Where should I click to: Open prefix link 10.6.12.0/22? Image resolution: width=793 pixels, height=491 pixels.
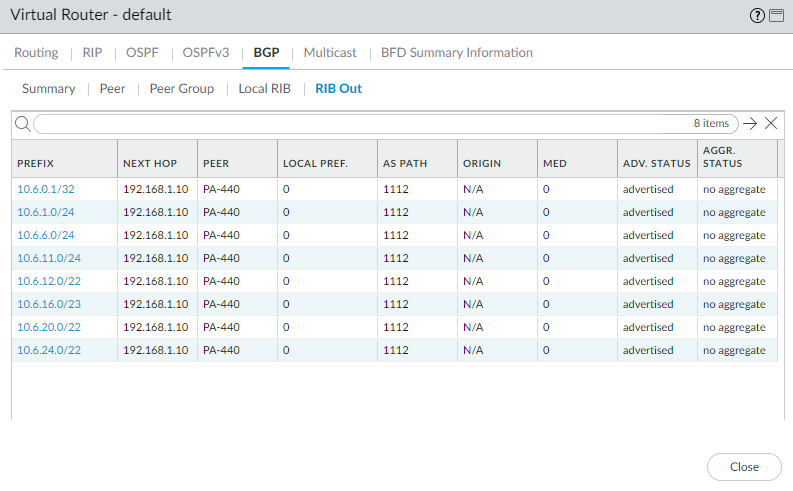(49, 281)
